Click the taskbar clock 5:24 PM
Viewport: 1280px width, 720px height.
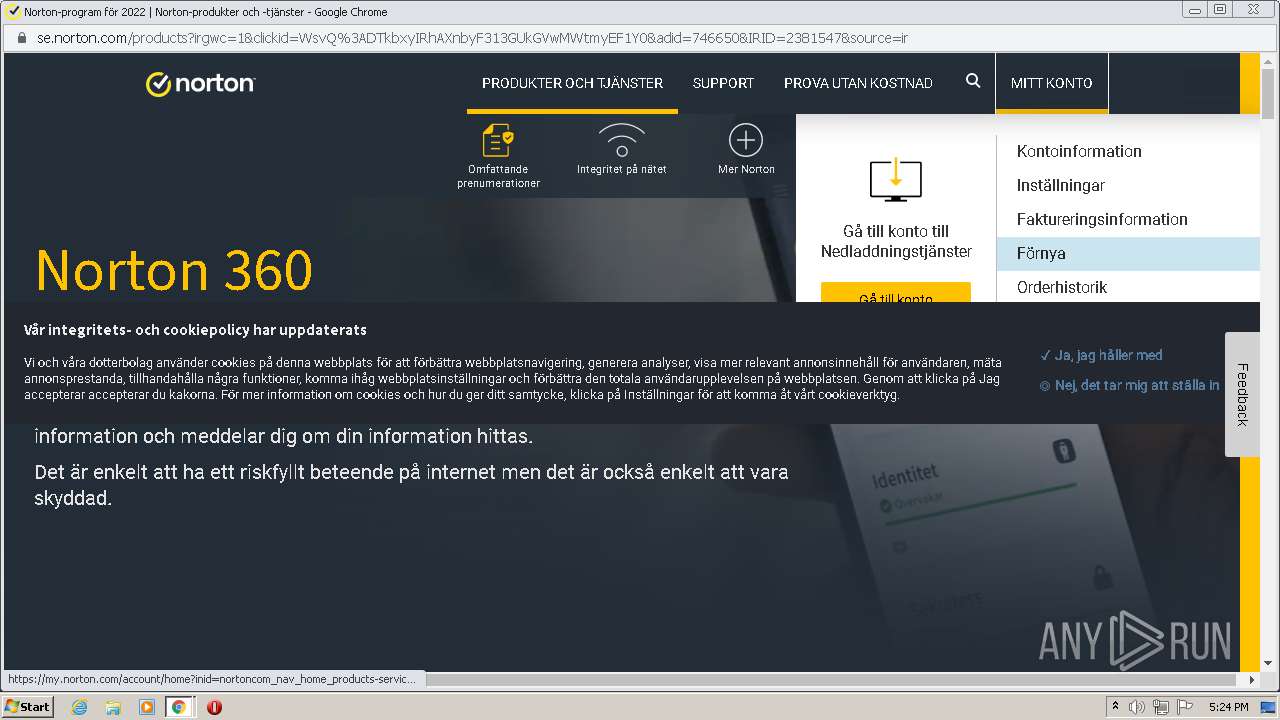(x=1229, y=707)
